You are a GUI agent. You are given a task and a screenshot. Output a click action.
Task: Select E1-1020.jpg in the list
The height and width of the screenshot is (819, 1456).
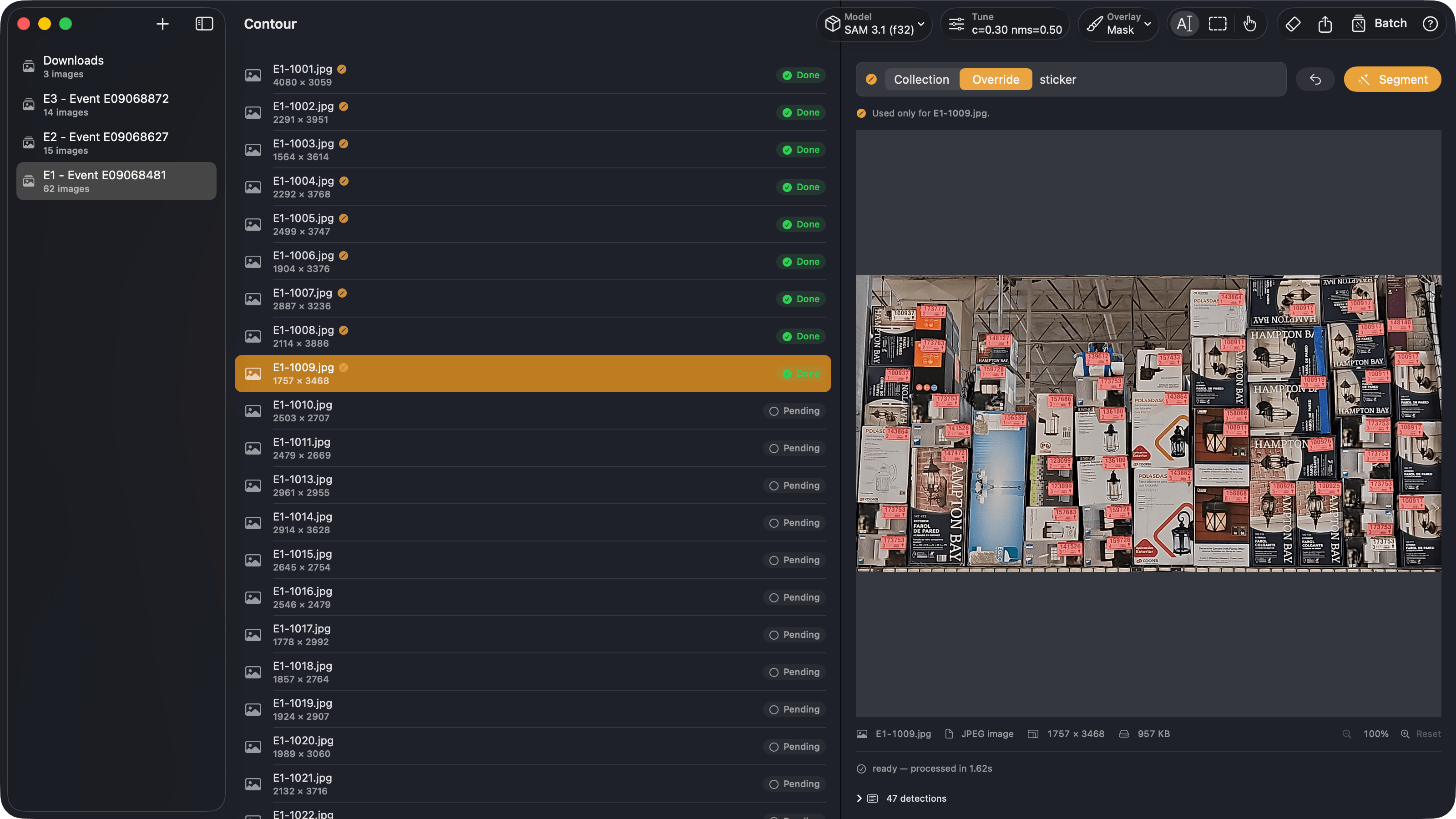pyautogui.click(x=532, y=747)
